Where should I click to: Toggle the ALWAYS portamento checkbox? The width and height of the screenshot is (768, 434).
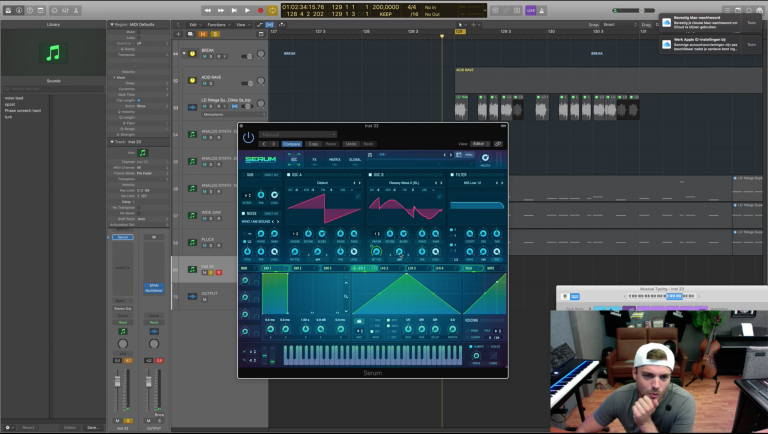(471, 346)
